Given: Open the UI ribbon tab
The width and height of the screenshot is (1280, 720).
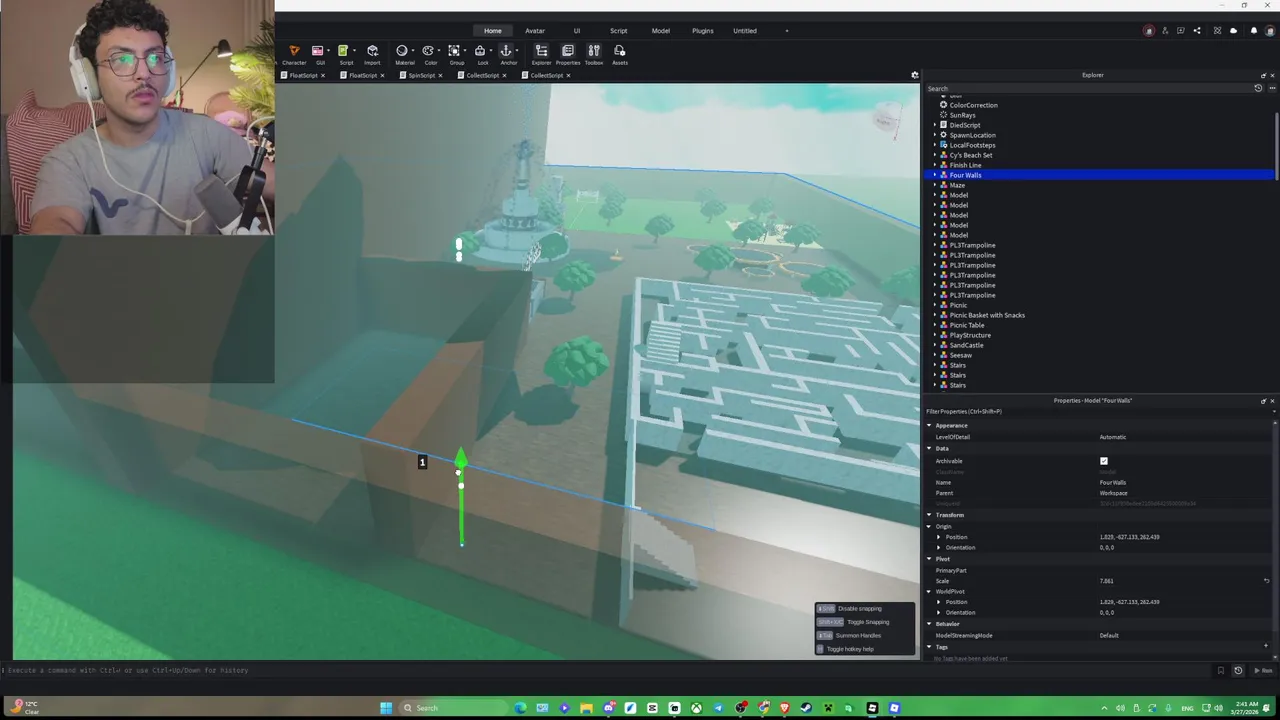Looking at the screenshot, I should pos(577,31).
